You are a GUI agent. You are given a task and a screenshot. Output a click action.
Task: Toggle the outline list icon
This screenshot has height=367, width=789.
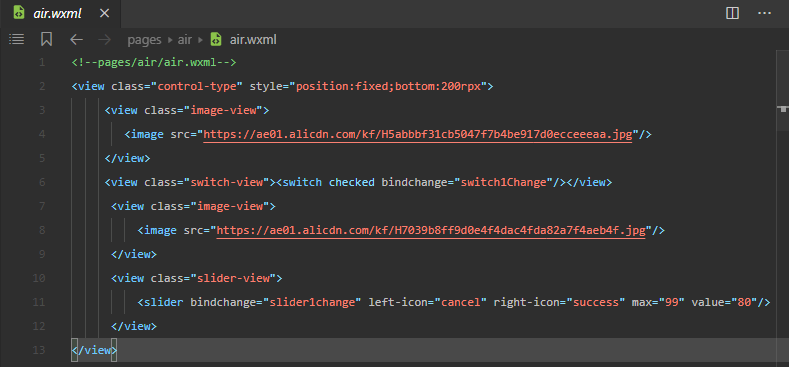(x=17, y=39)
